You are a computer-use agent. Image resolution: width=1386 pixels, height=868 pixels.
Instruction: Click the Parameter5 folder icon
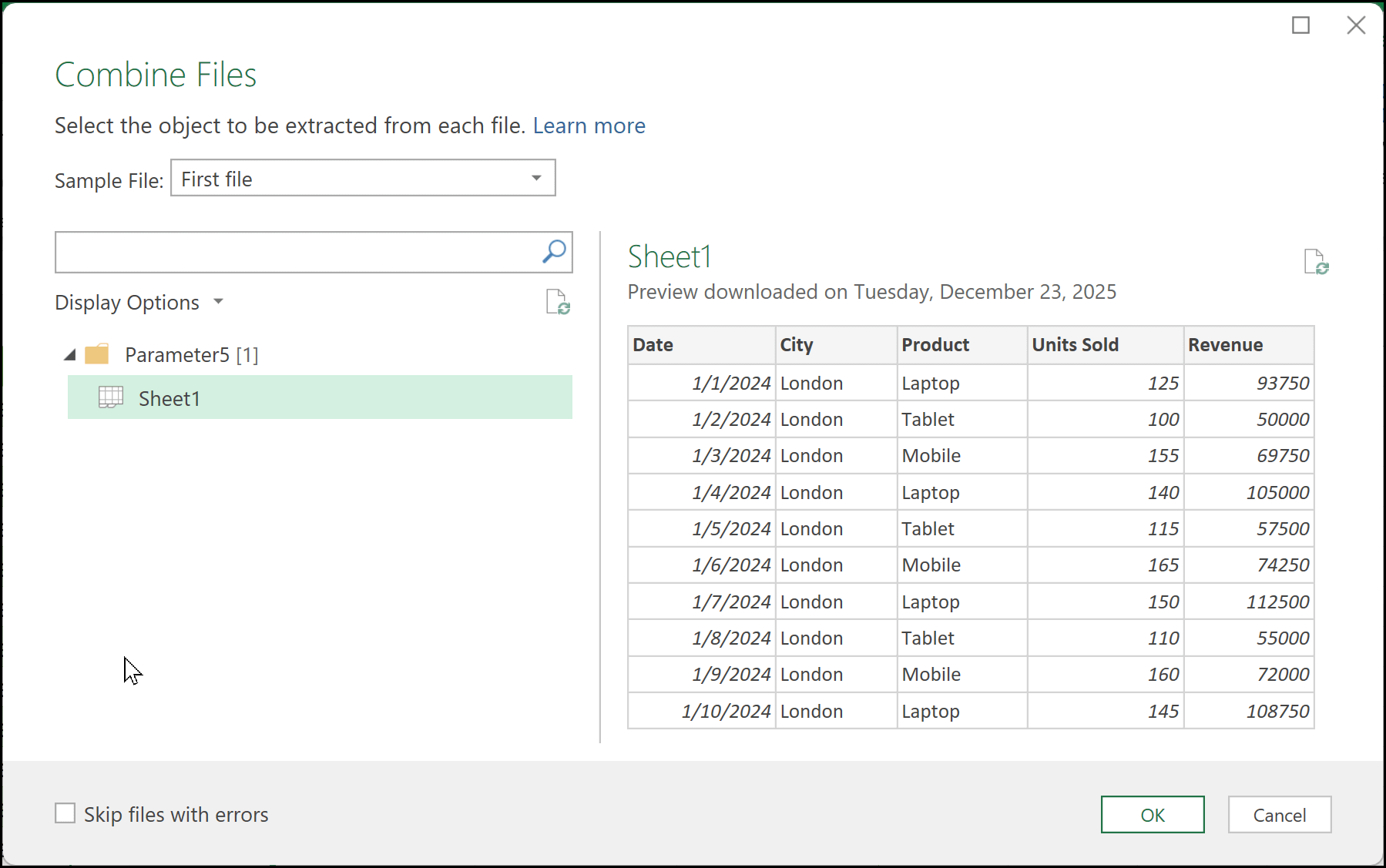97,354
